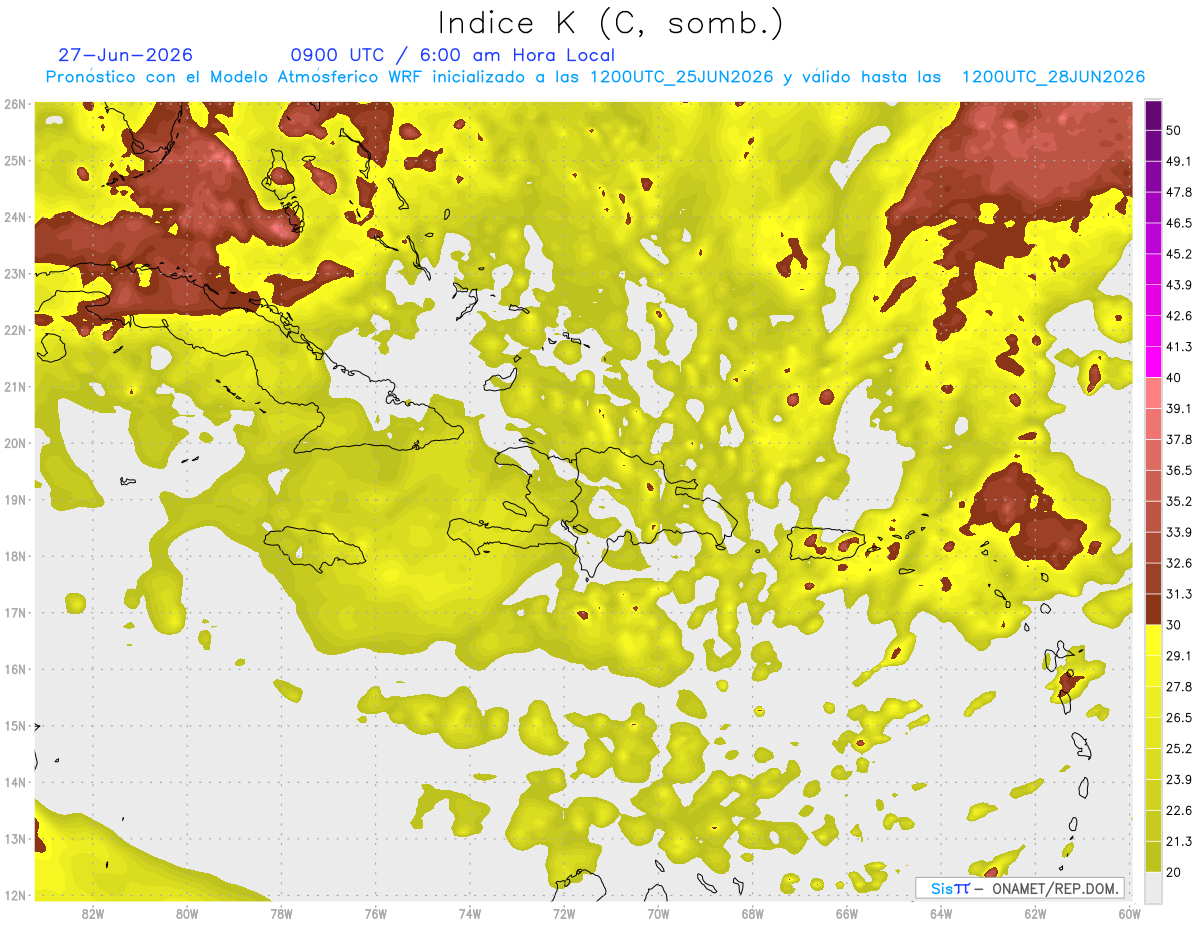Click the "12N" latitude label
The image size is (1200, 927).
point(15,895)
